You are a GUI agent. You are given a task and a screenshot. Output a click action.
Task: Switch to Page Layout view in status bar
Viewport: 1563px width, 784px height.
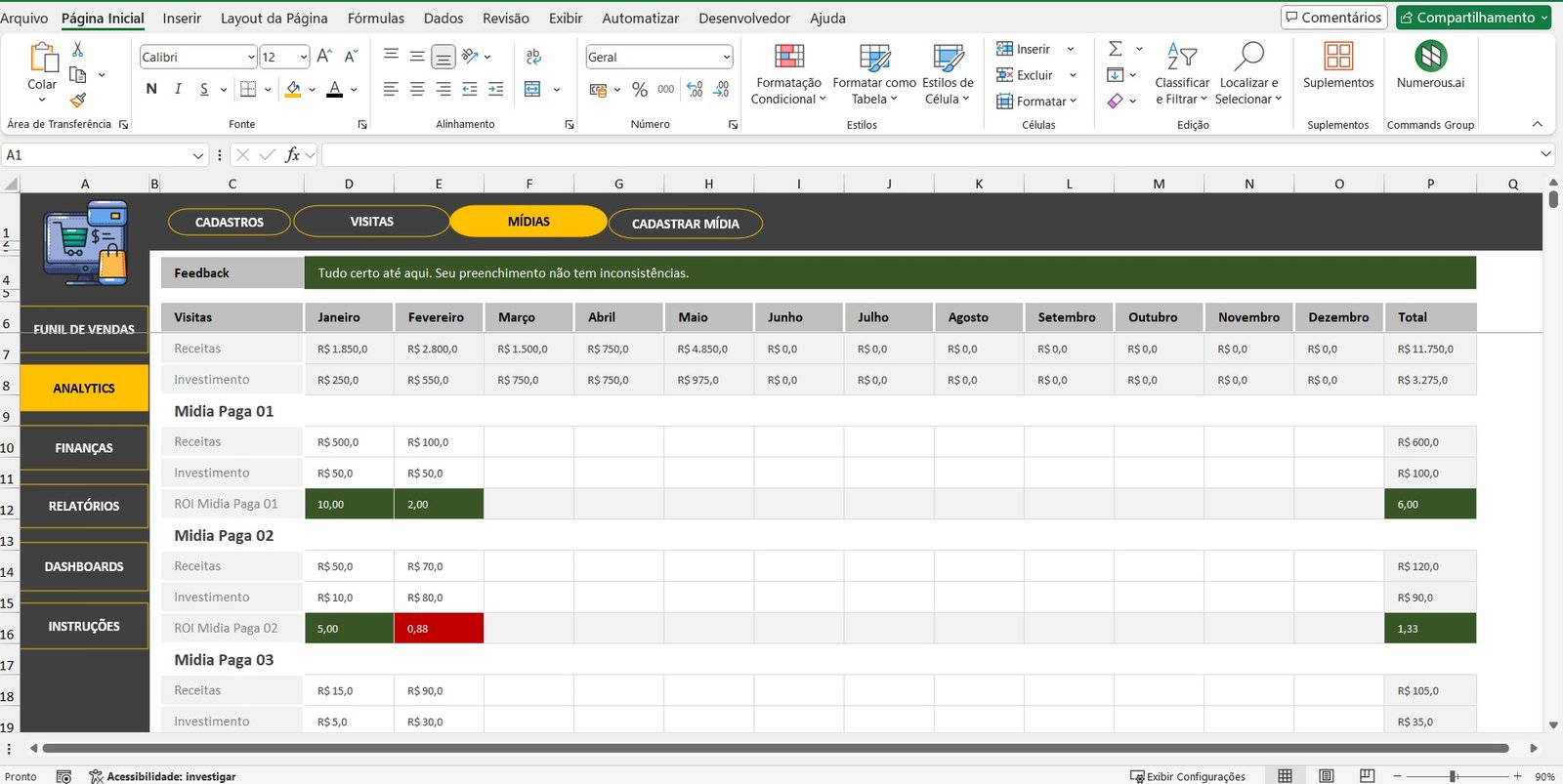(x=1326, y=776)
